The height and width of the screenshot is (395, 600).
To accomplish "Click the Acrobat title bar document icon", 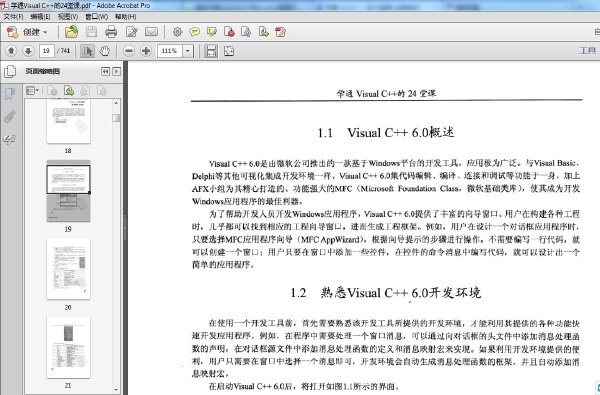I will tap(4, 5).
